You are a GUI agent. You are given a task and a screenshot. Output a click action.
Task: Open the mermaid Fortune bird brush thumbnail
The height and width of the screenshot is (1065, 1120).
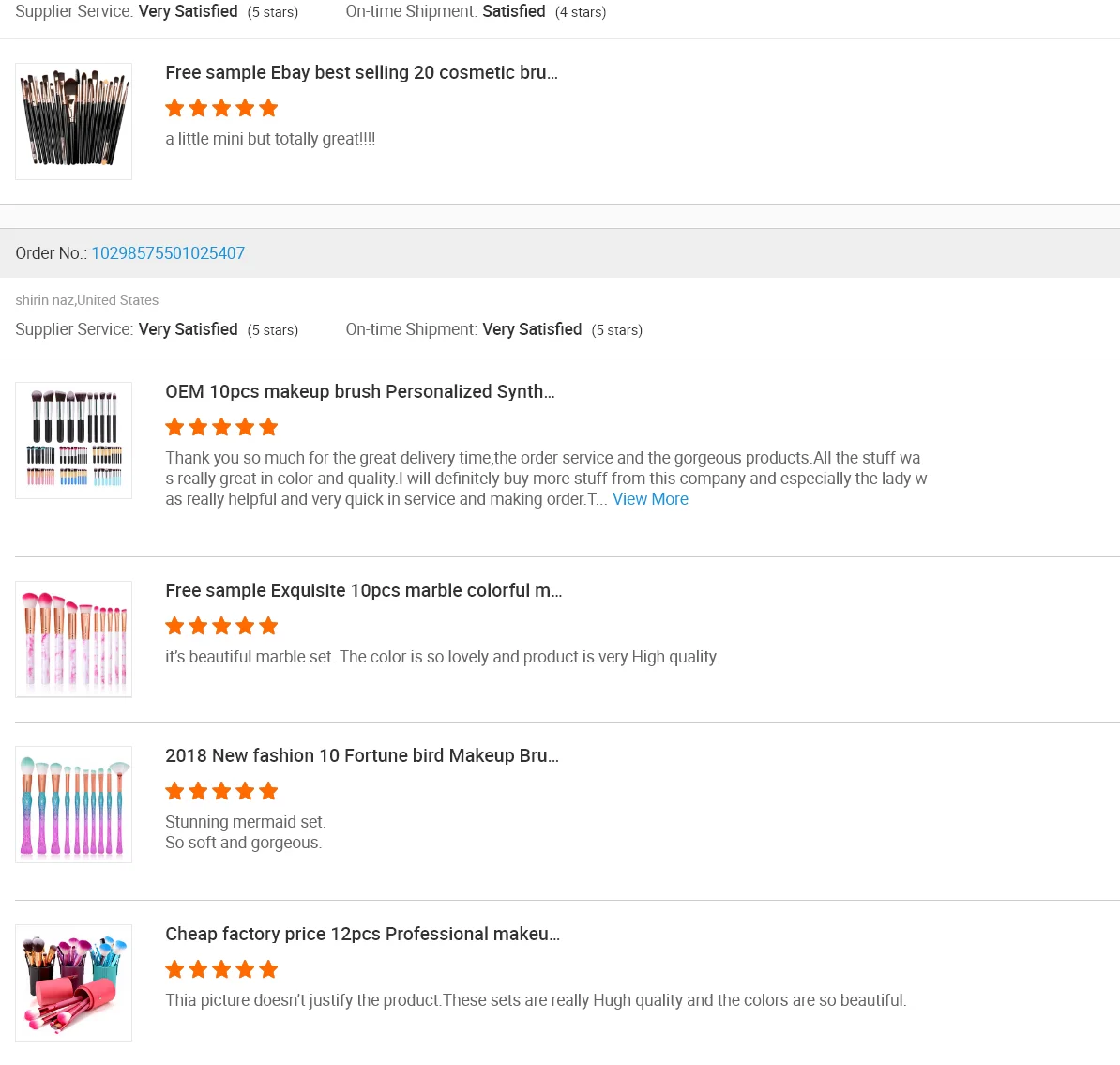[x=73, y=804]
